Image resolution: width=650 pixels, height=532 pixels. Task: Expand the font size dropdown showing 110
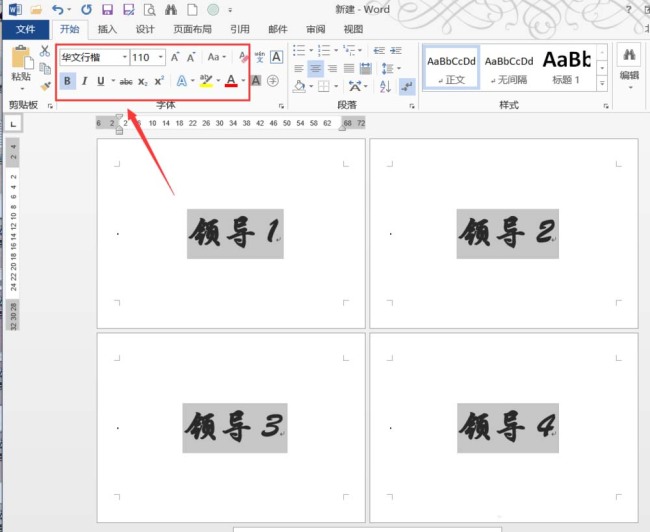[161, 58]
